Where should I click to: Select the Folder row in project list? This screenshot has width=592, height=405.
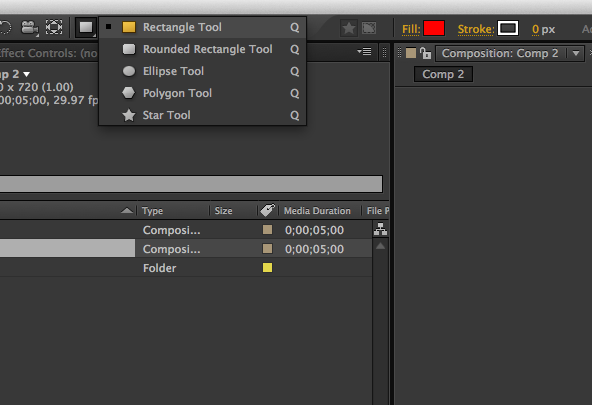click(186, 268)
